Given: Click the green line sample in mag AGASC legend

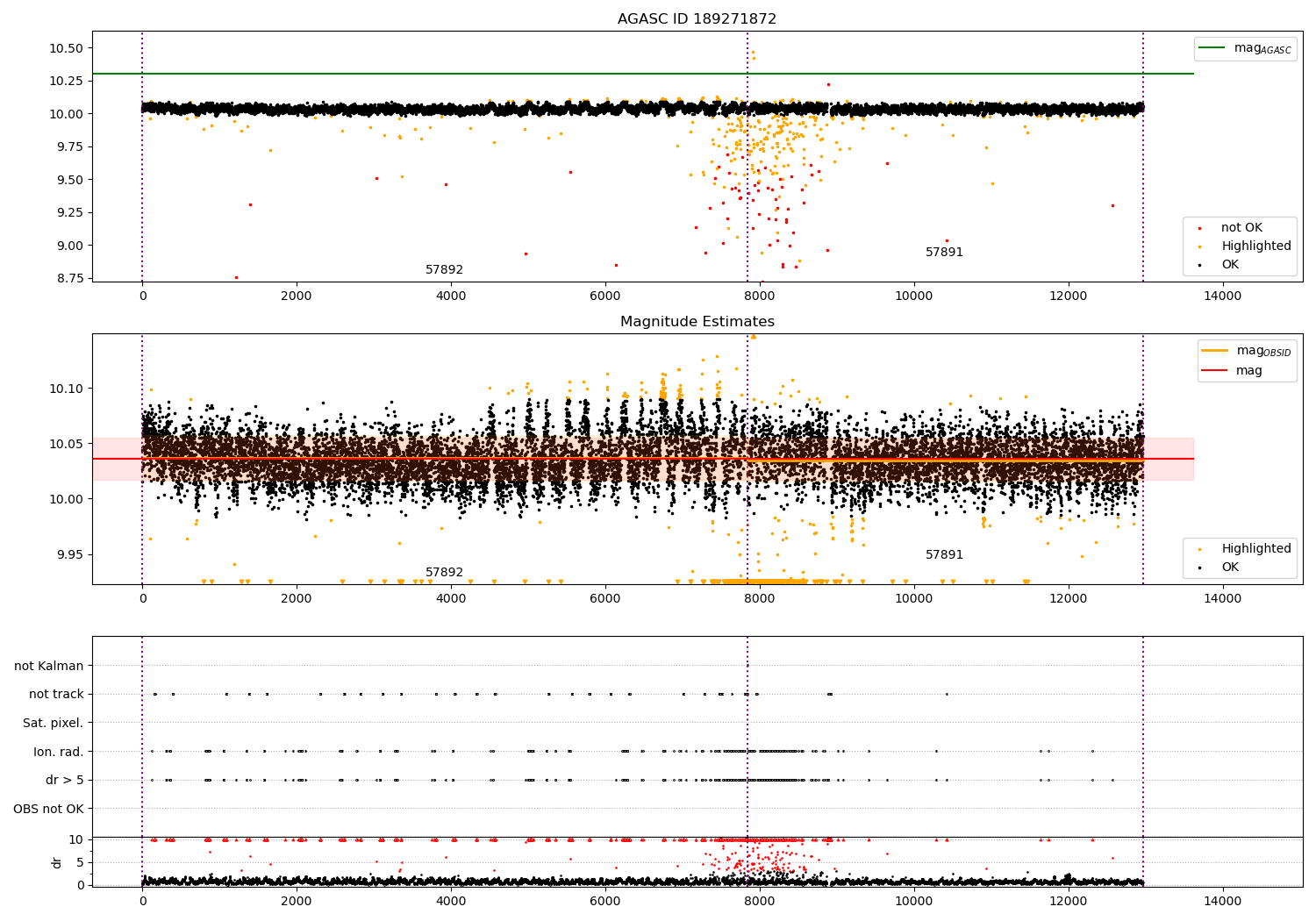Looking at the screenshot, I should pos(1212,48).
